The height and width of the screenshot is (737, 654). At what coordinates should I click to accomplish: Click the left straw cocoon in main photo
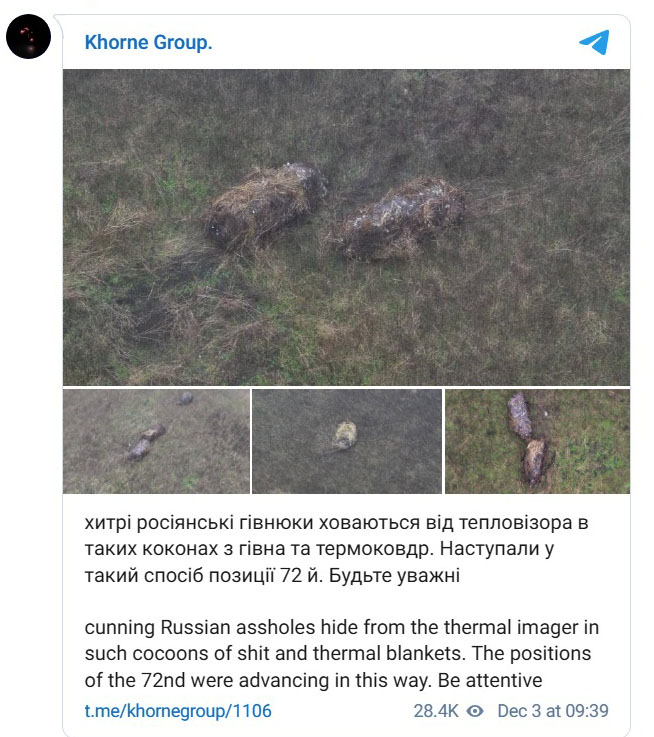pos(267,204)
